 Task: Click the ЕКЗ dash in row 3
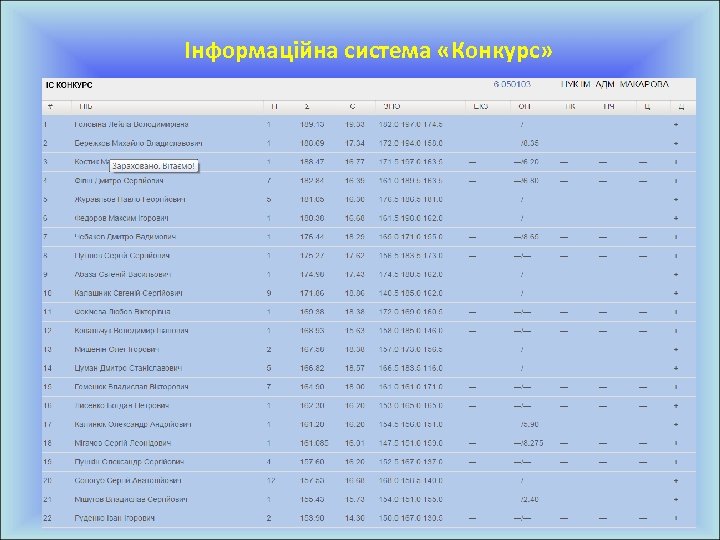pyautogui.click(x=472, y=162)
